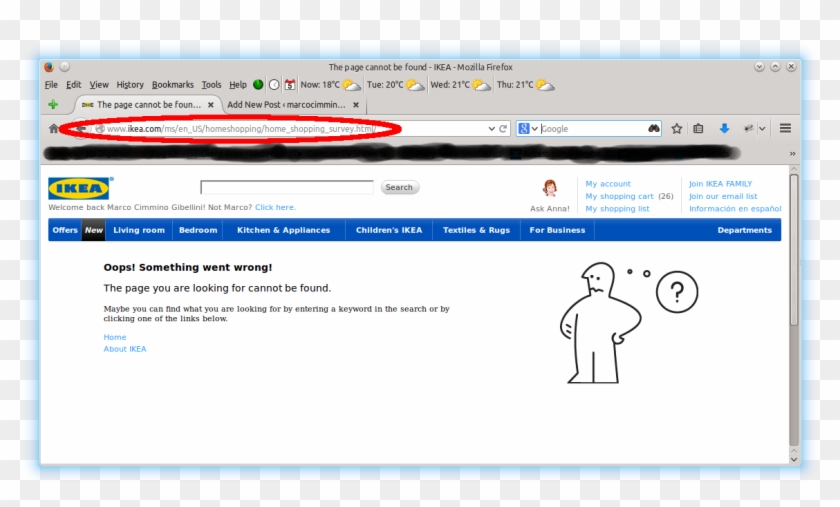Open Bookmarks menu
The height and width of the screenshot is (507, 840).
click(172, 85)
